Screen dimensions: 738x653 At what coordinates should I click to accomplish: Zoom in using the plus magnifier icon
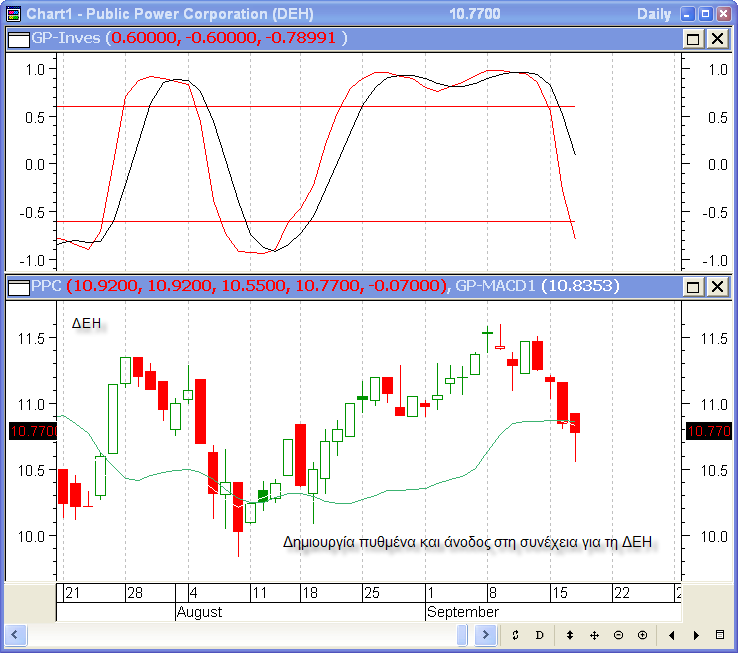642,635
